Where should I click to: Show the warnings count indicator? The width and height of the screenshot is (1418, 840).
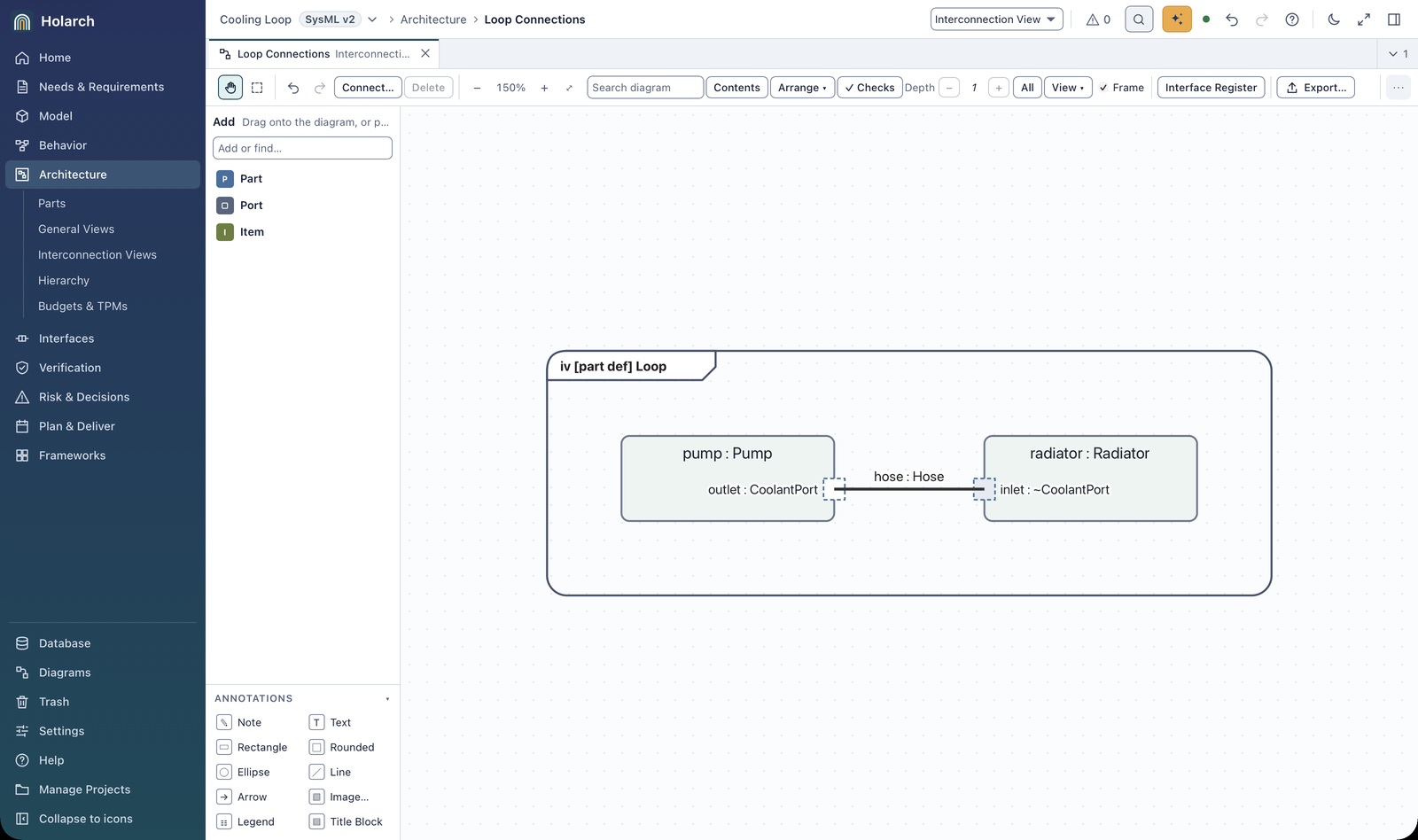1098,19
